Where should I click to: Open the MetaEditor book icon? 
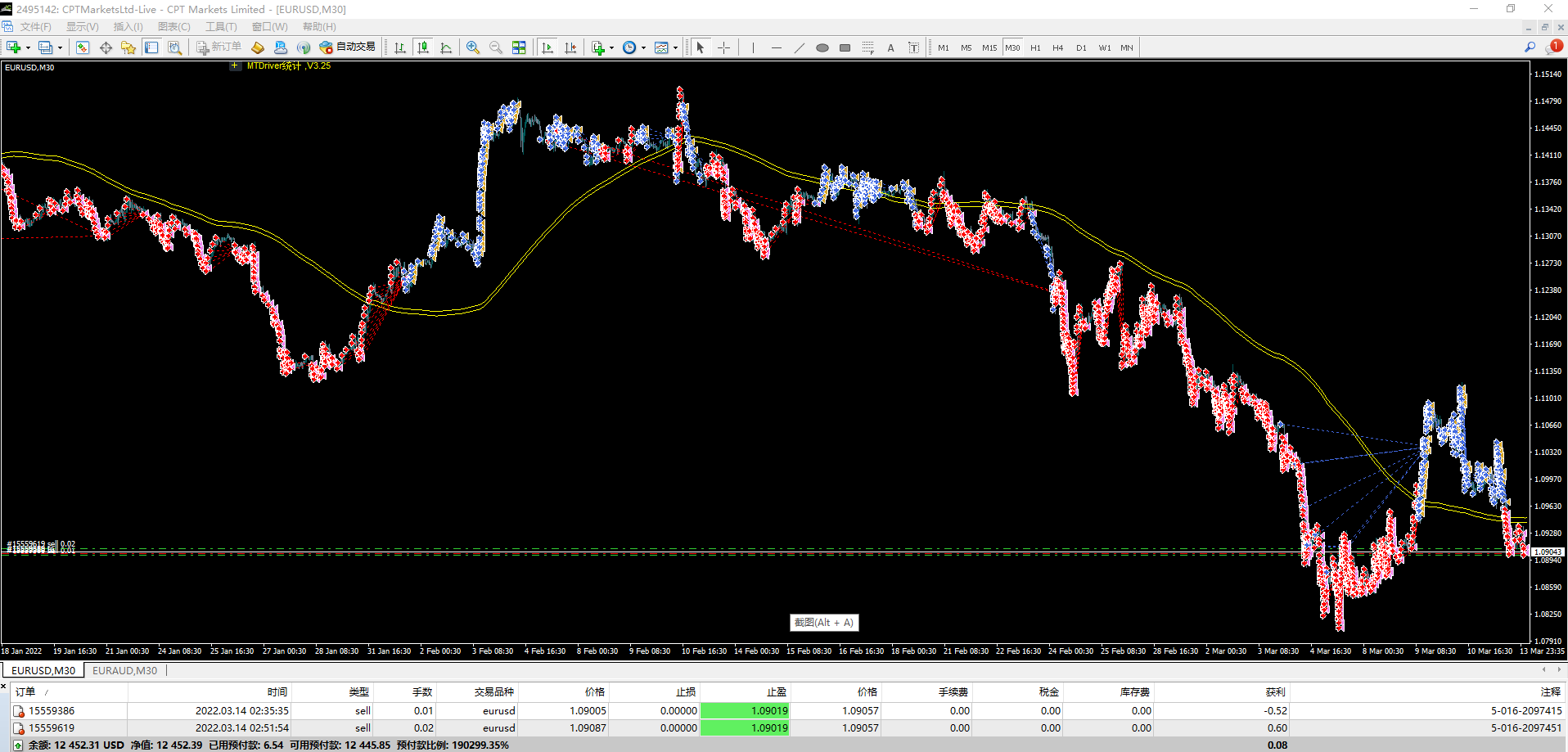click(258, 47)
